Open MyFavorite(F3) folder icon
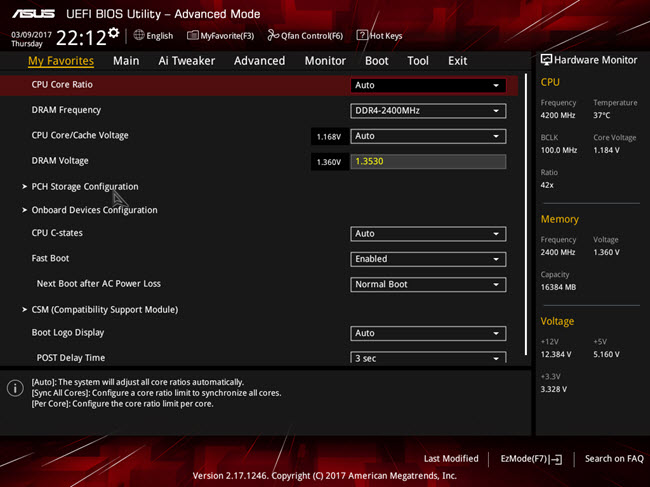This screenshot has width=650, height=487. [192, 35]
